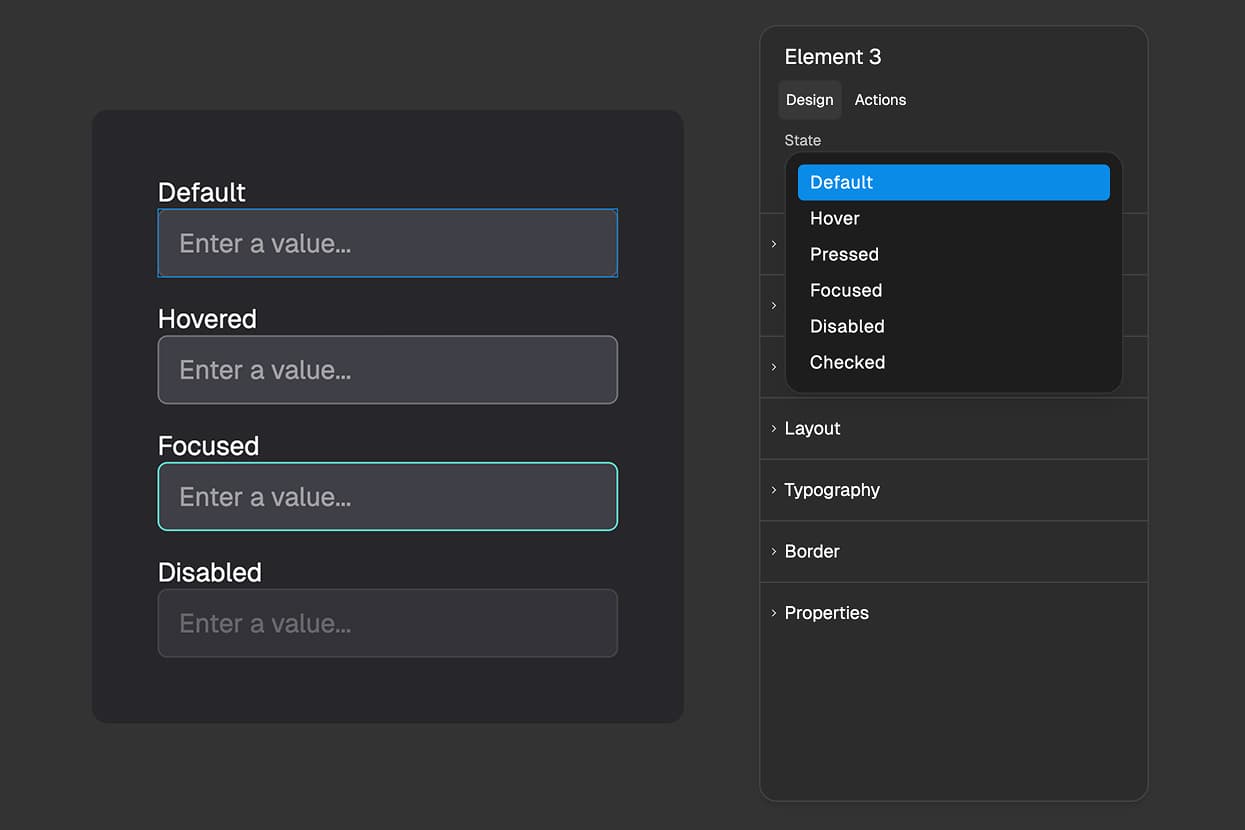1245x830 pixels.
Task: Switch to the Design tab
Action: click(x=810, y=99)
